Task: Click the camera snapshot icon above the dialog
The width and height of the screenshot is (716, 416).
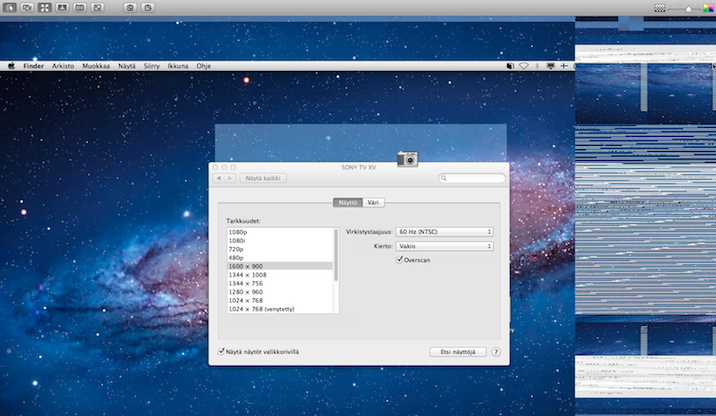Action: 407,158
